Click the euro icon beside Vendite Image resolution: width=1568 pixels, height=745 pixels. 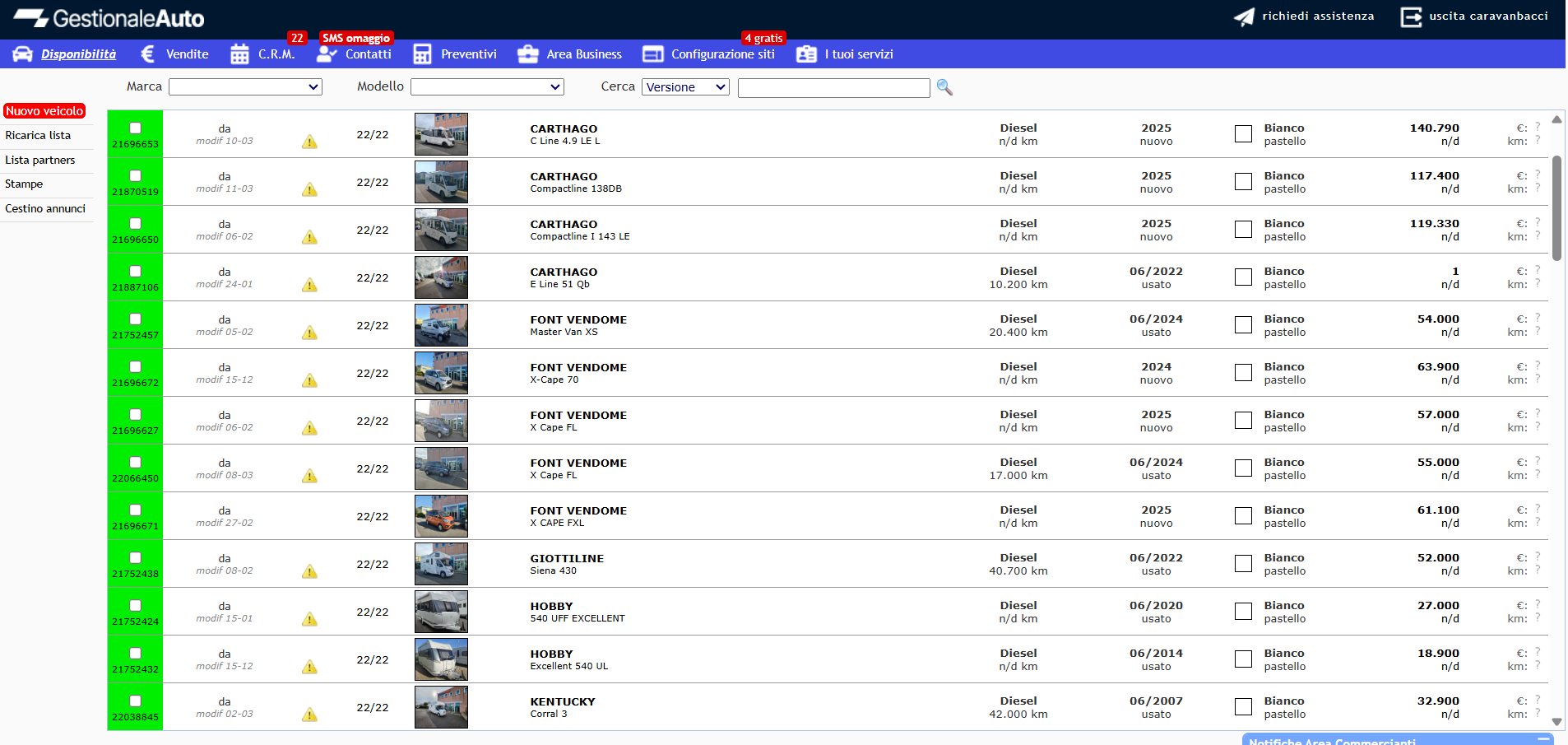(148, 54)
